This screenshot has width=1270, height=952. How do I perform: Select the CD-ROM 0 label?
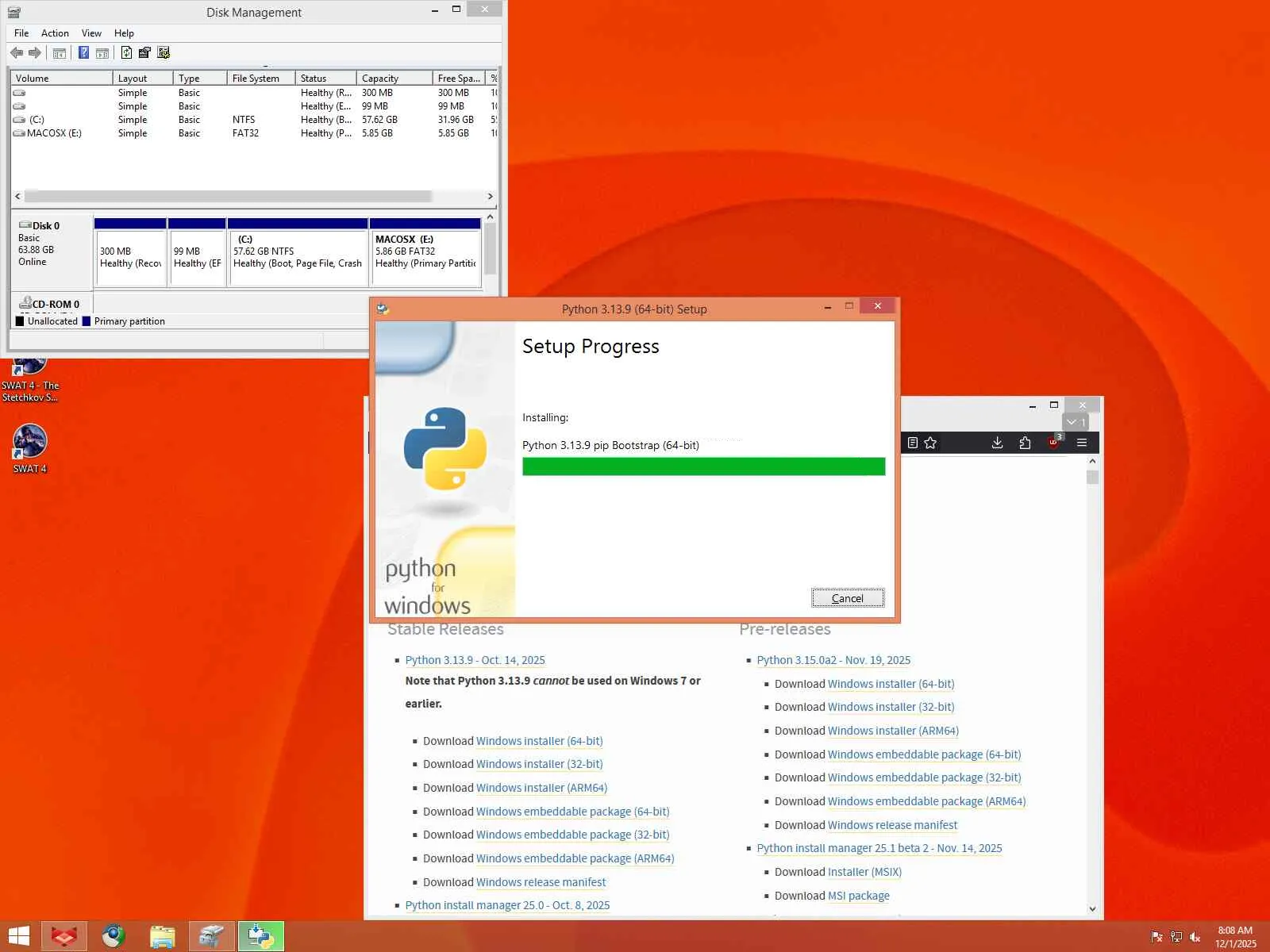click(x=52, y=303)
